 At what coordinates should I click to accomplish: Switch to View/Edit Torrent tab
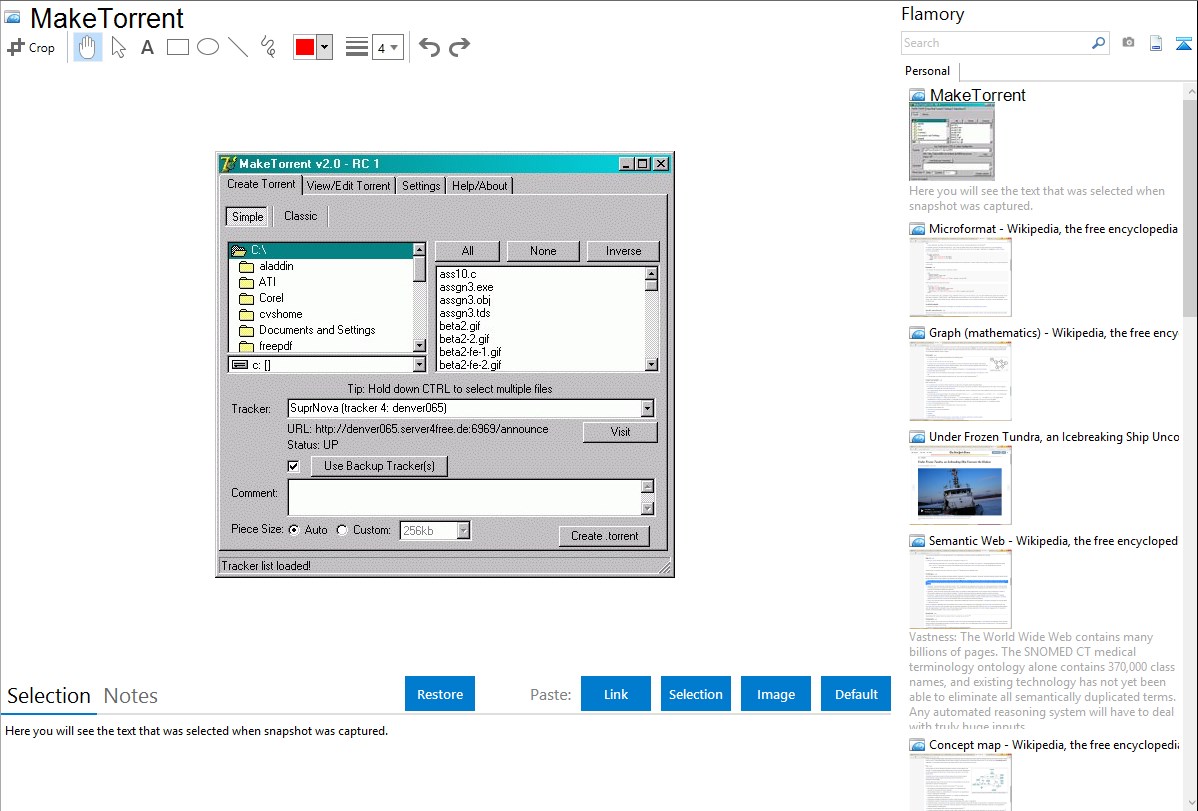pos(348,186)
